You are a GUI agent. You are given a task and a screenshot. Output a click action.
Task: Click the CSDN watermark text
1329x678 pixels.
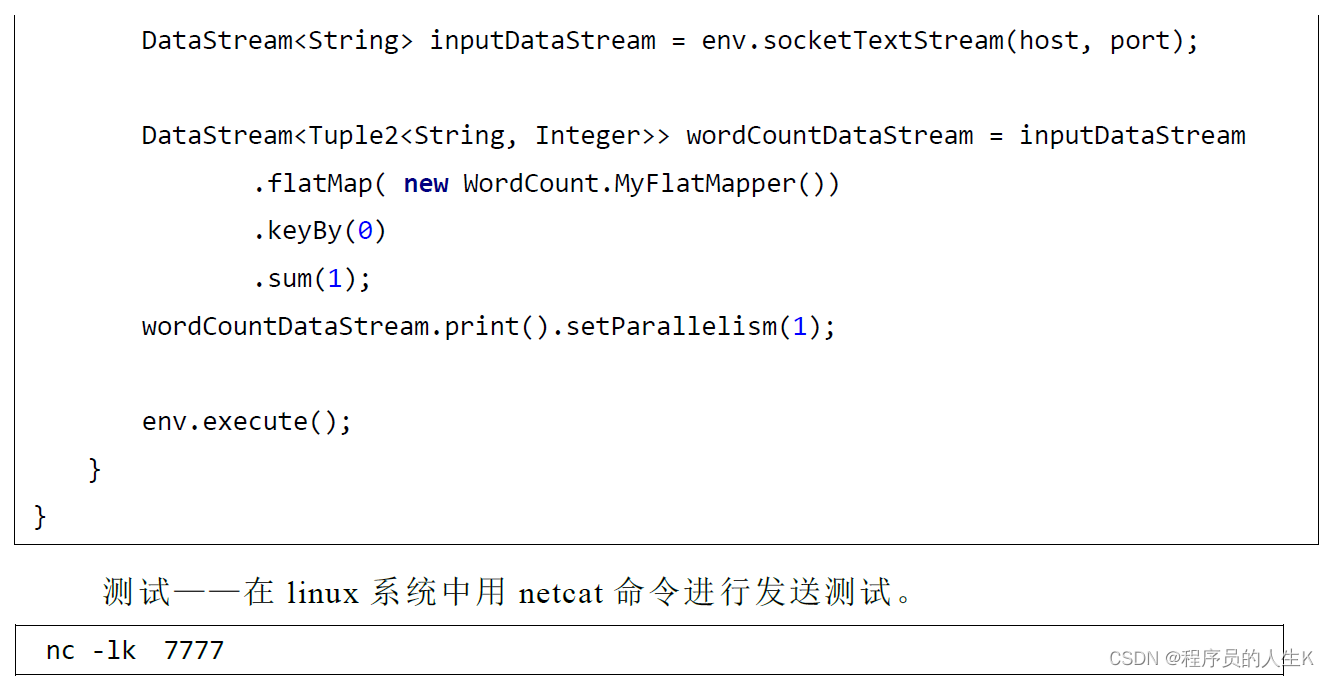(x=1211, y=658)
